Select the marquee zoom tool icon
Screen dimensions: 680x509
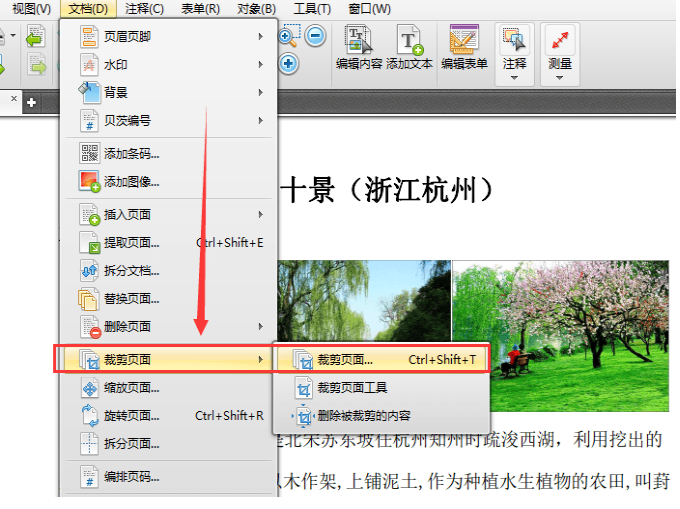click(x=289, y=36)
